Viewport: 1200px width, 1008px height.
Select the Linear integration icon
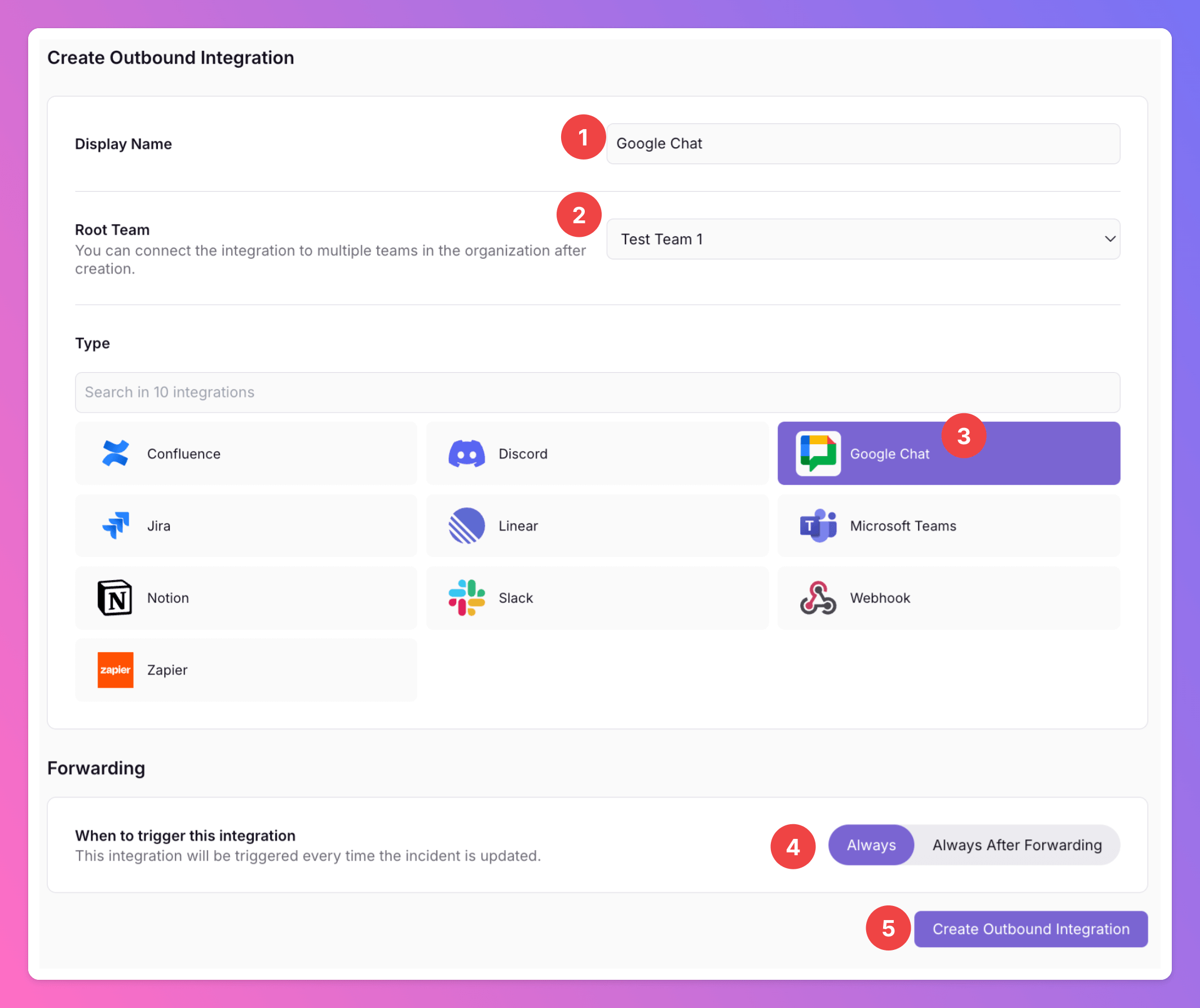point(466,526)
